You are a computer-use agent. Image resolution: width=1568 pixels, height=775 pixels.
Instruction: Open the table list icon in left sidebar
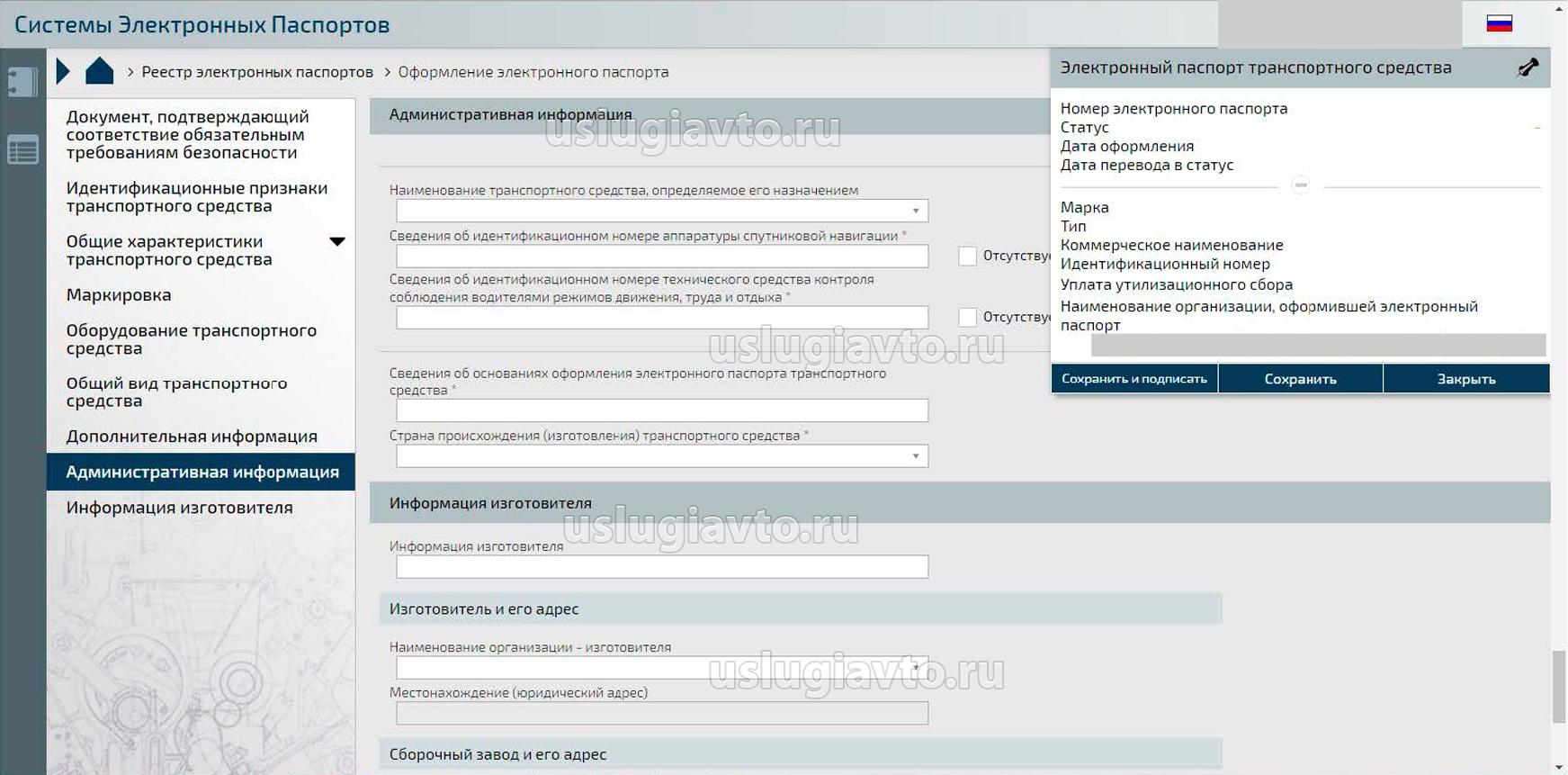click(x=22, y=149)
